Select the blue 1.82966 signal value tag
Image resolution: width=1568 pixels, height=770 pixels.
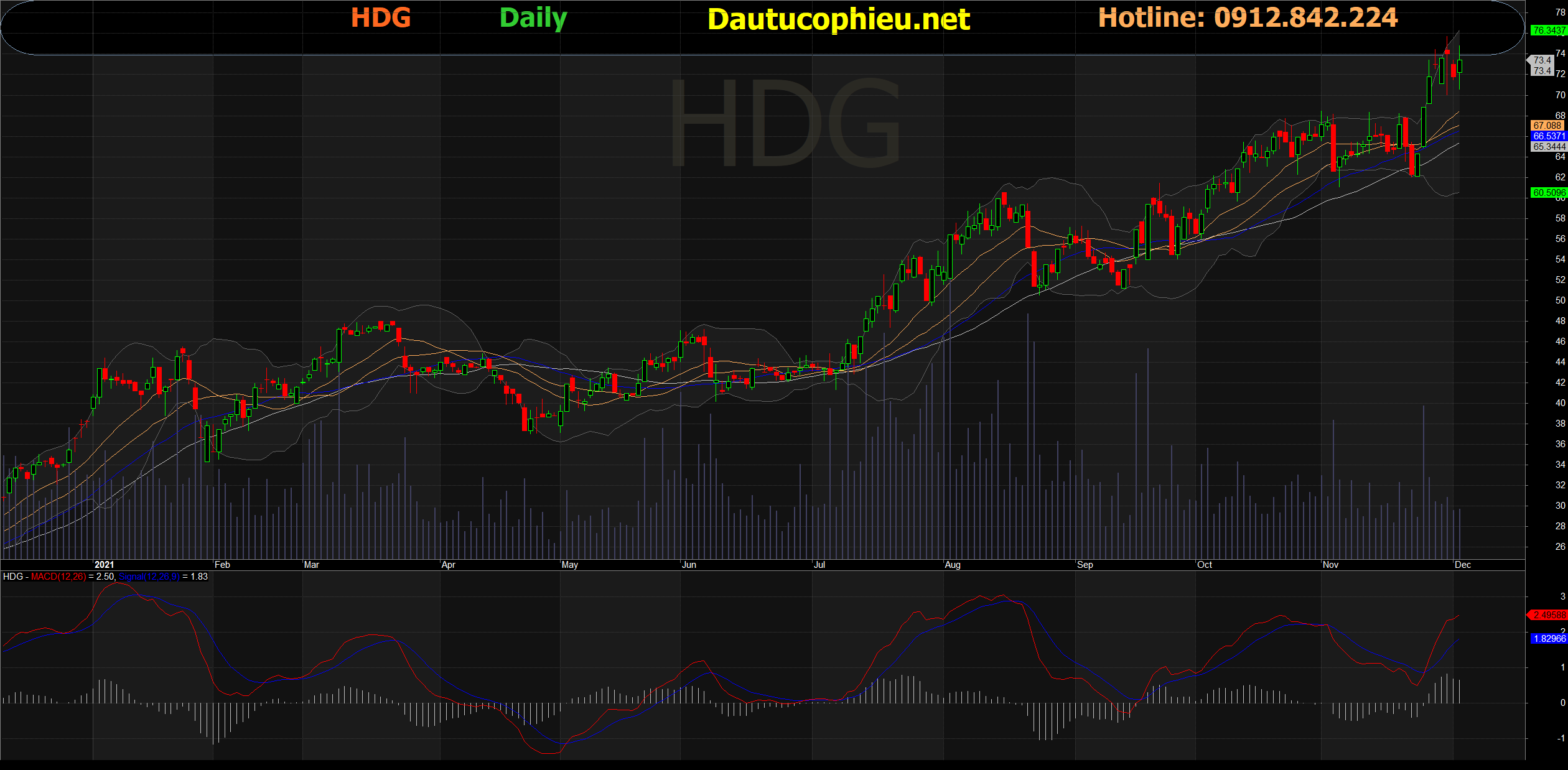pyautogui.click(x=1548, y=639)
